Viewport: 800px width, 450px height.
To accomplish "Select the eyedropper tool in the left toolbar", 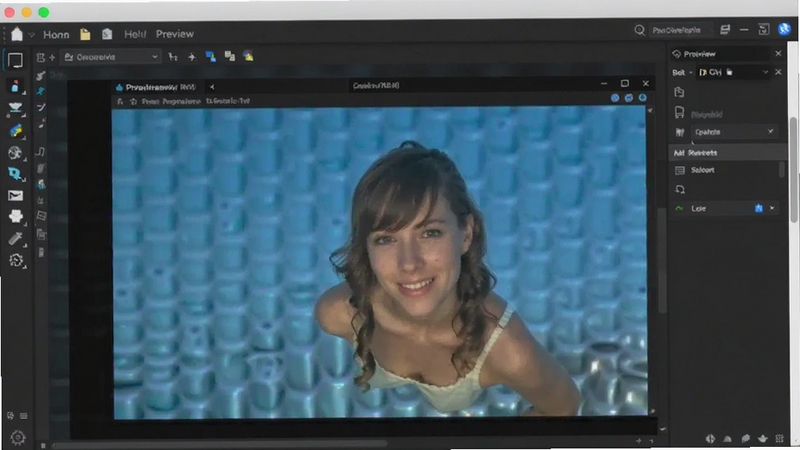I will (x=15, y=238).
